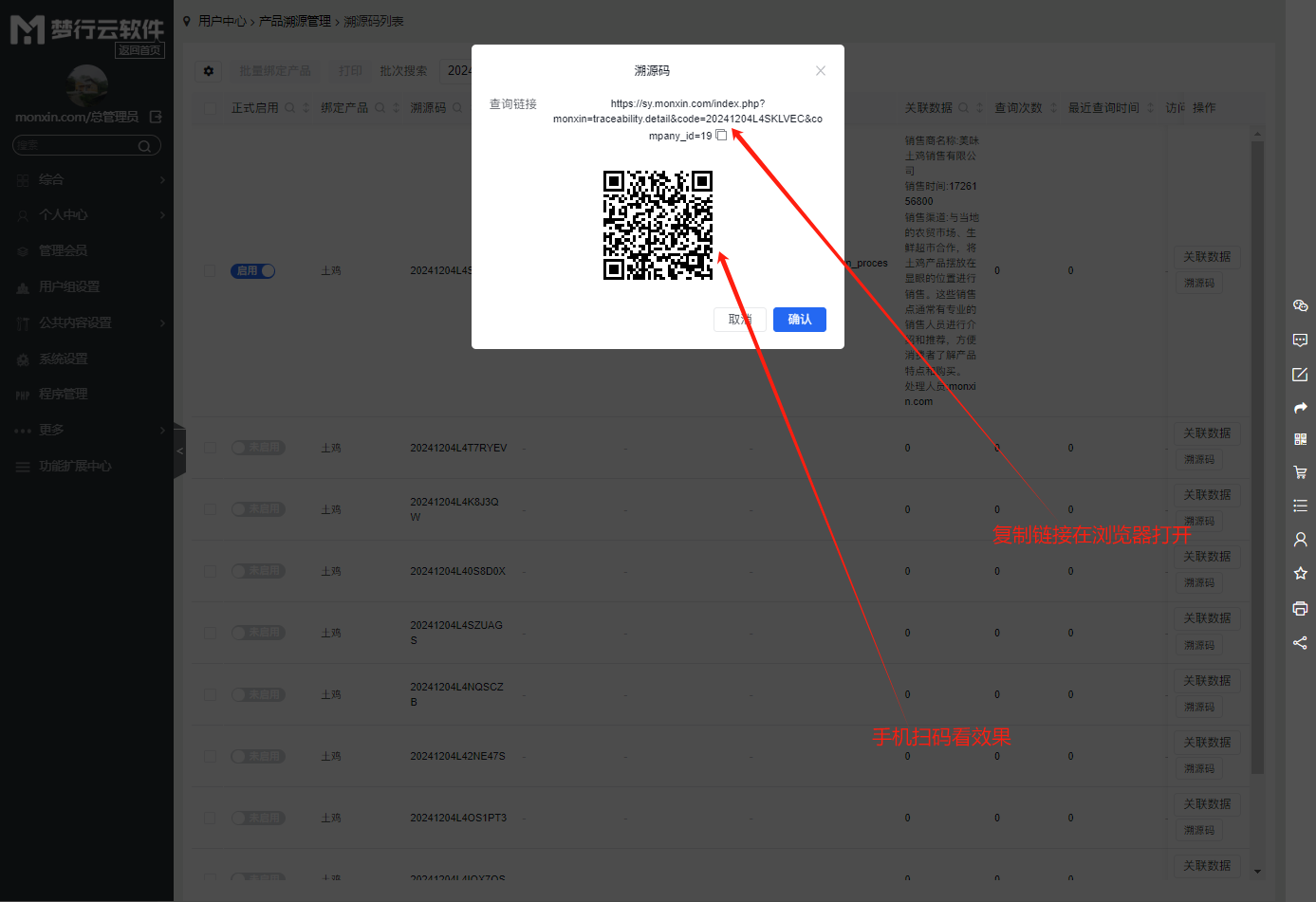The image size is (1316, 902).
Task: Click the 确认 button in dialog
Action: coord(799,320)
